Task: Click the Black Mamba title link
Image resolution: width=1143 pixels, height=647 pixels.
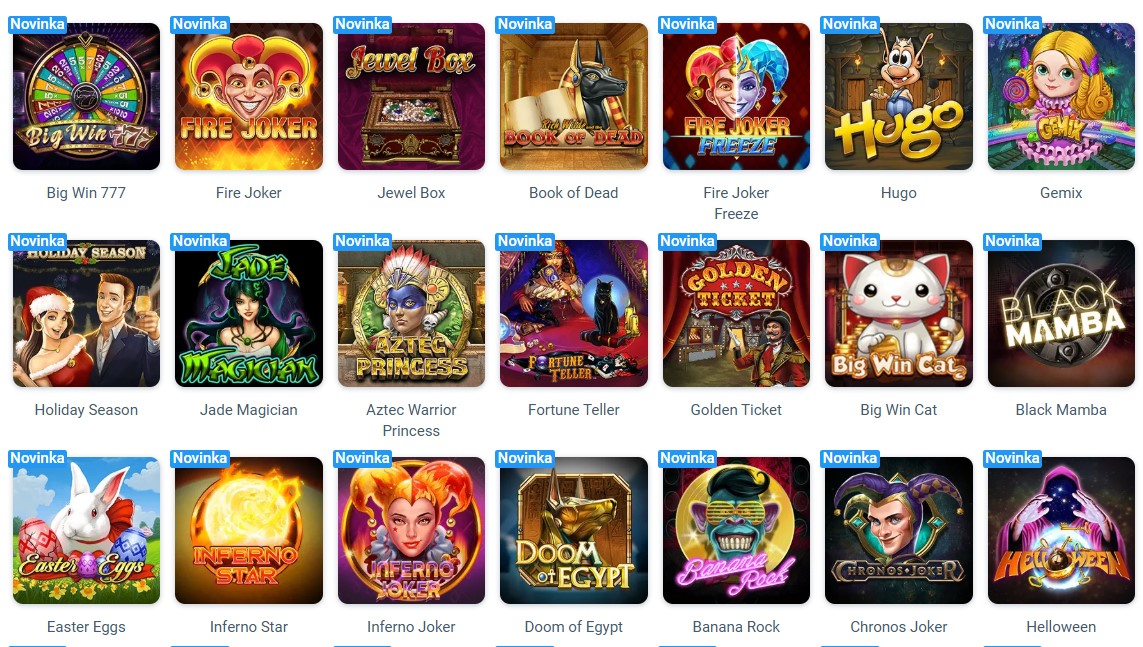Action: (1061, 410)
